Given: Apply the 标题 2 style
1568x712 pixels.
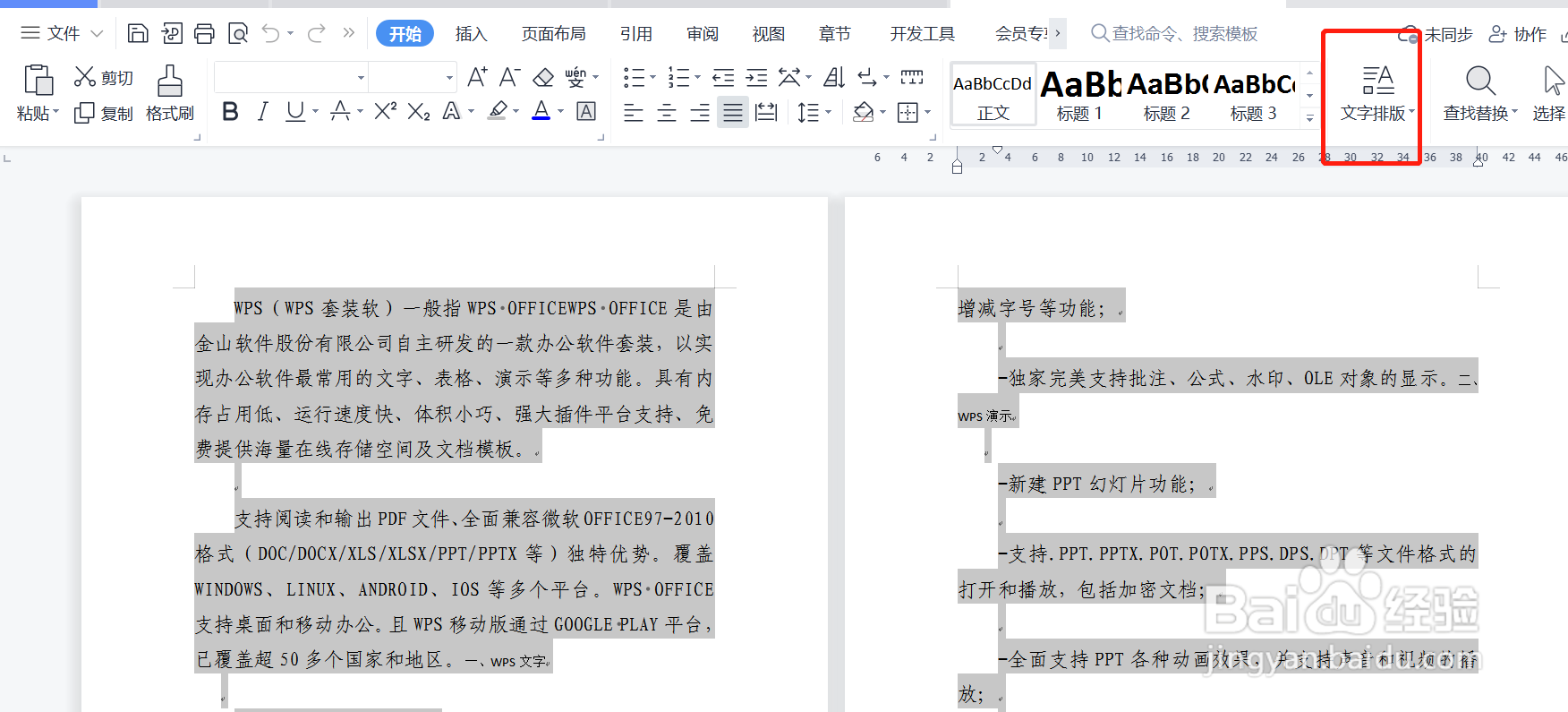Looking at the screenshot, I should 1167,94.
